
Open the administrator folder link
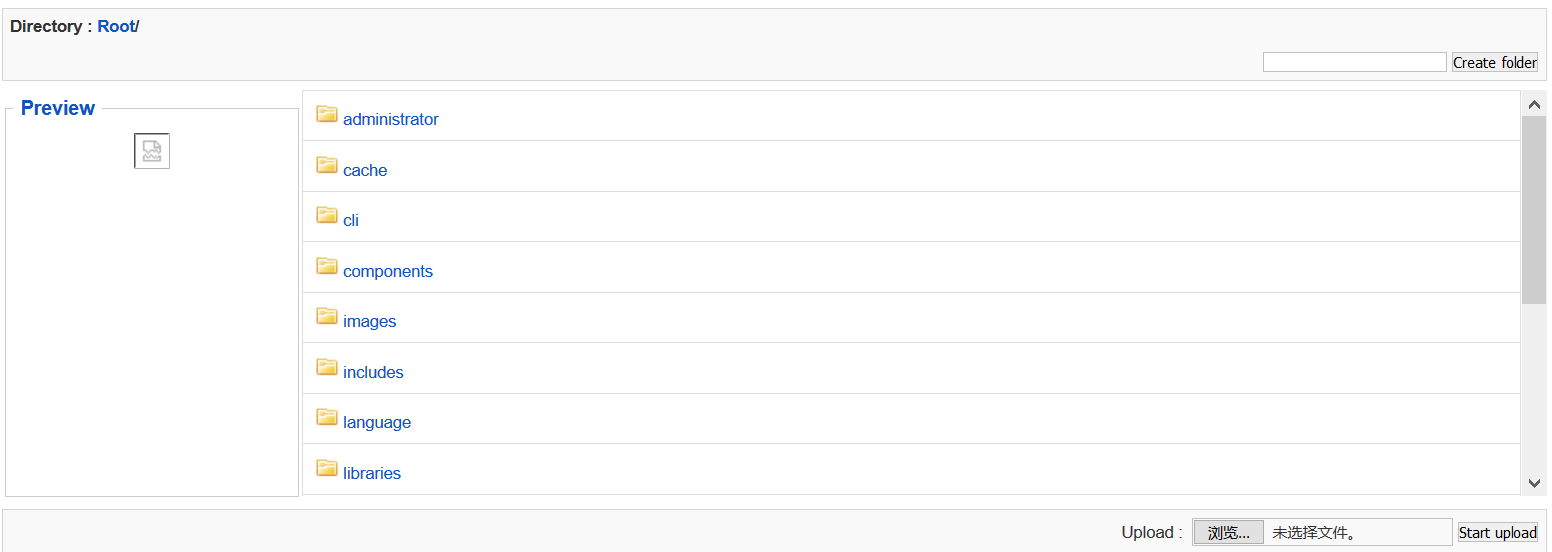pyautogui.click(x=390, y=119)
